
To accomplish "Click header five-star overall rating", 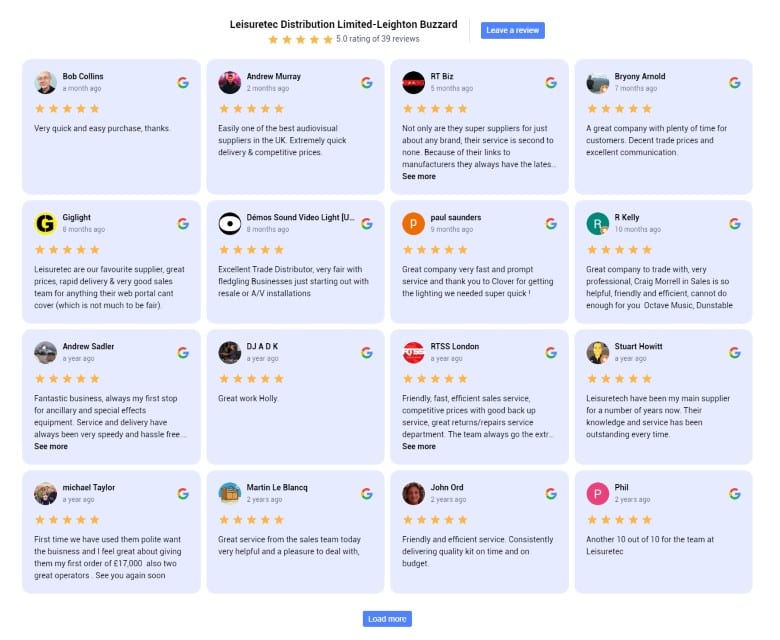I will 300,39.
